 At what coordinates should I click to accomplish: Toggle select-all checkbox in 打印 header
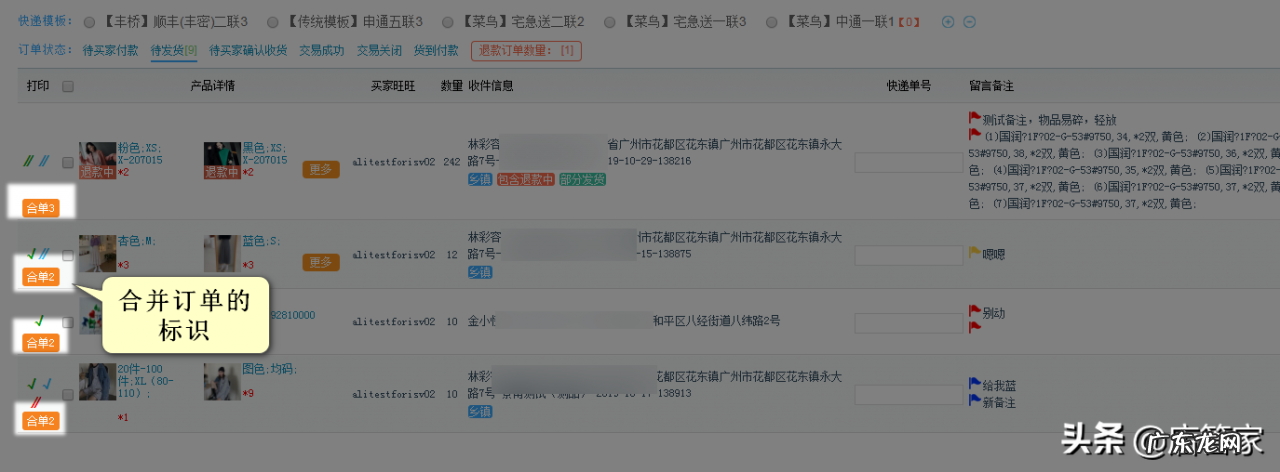point(68,87)
